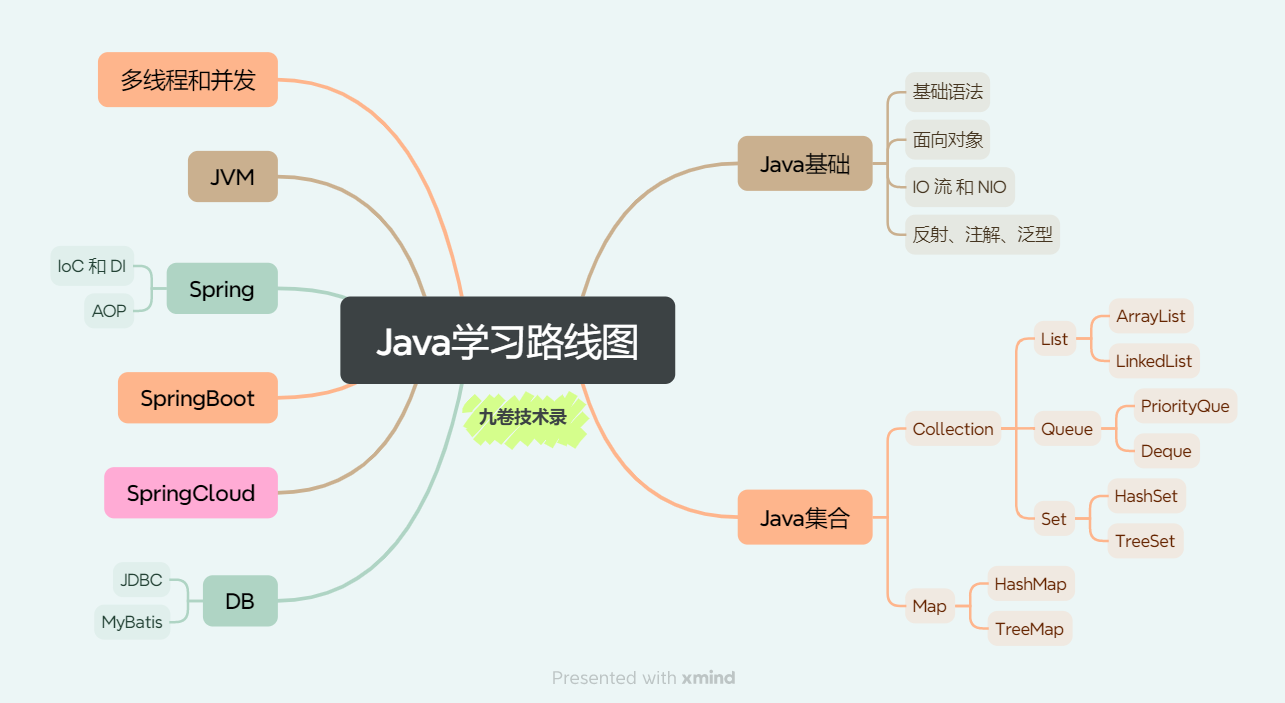Select the Queue node
Viewport: 1285px width, 703px height.
coord(1067,429)
